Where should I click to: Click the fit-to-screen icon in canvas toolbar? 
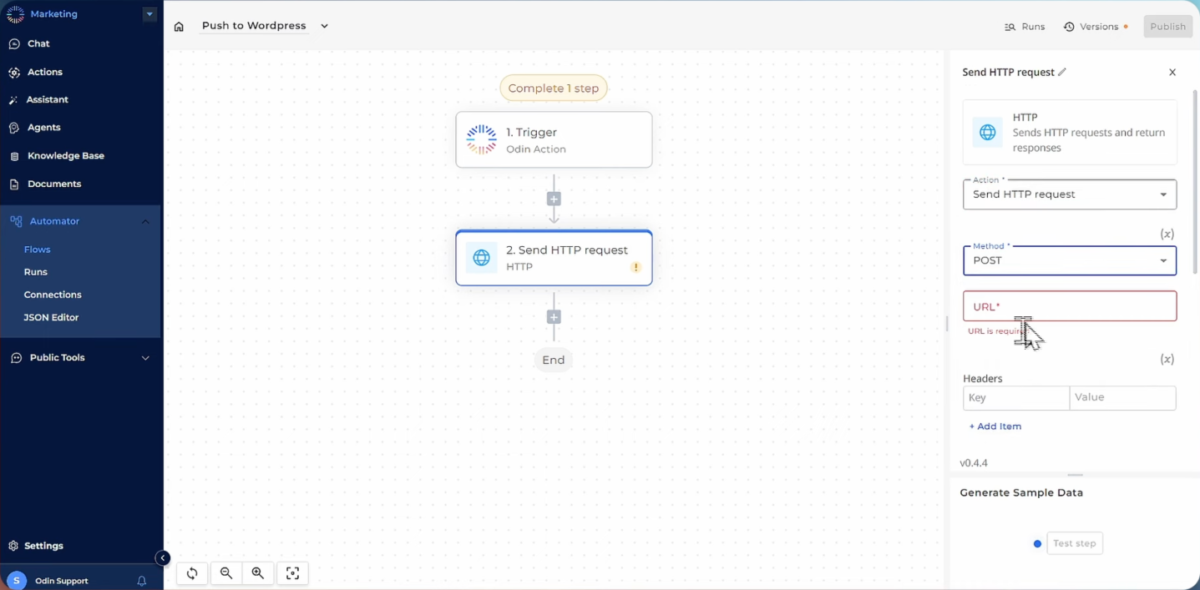click(x=292, y=573)
